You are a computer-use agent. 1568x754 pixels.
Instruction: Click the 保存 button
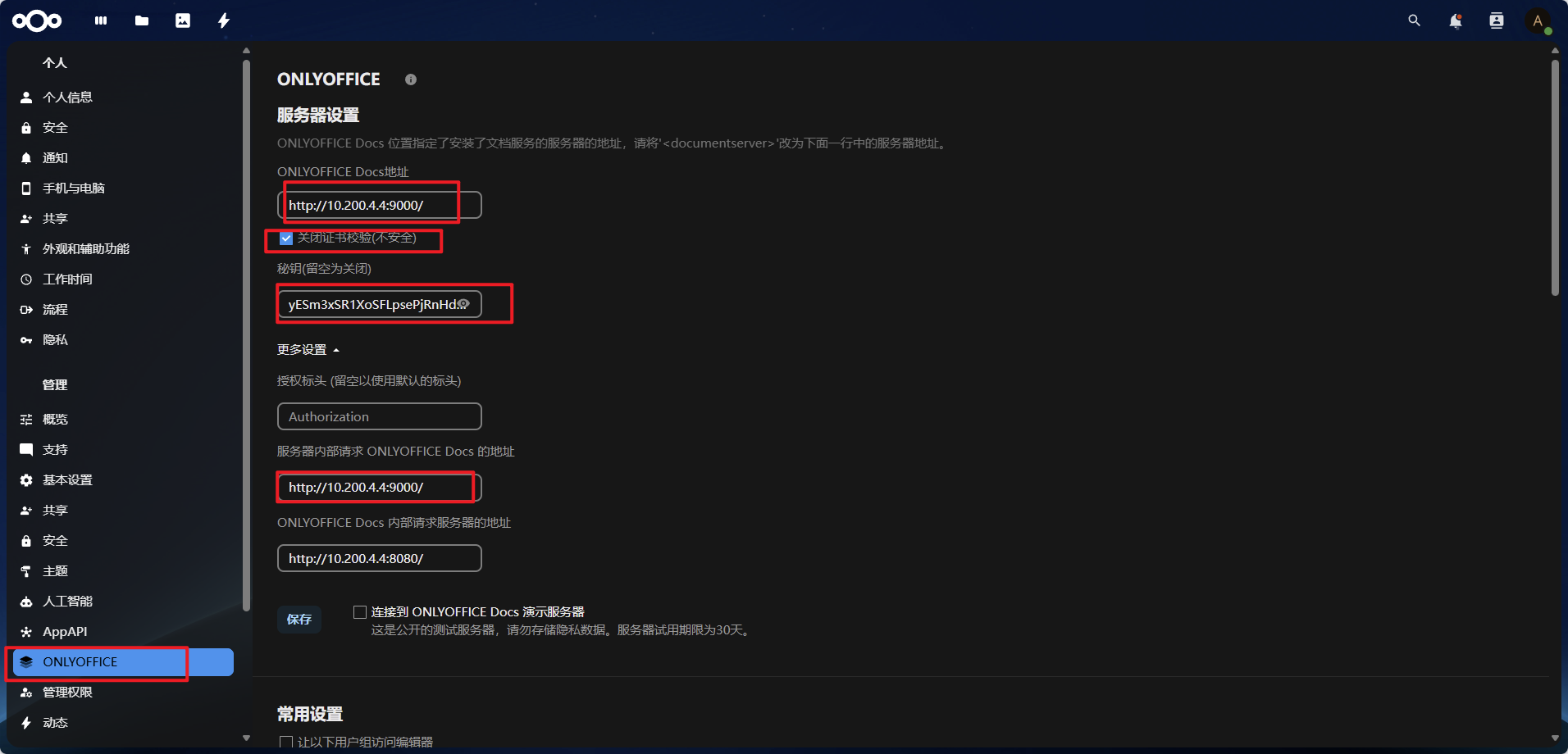(299, 620)
